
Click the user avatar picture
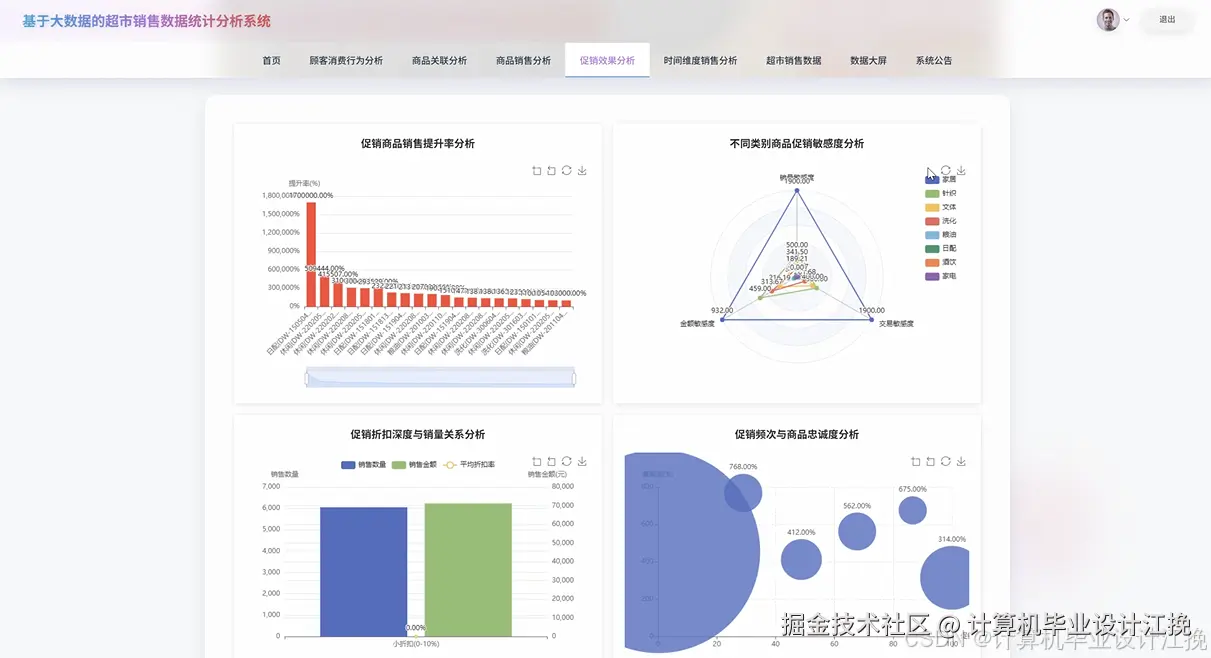[1108, 20]
